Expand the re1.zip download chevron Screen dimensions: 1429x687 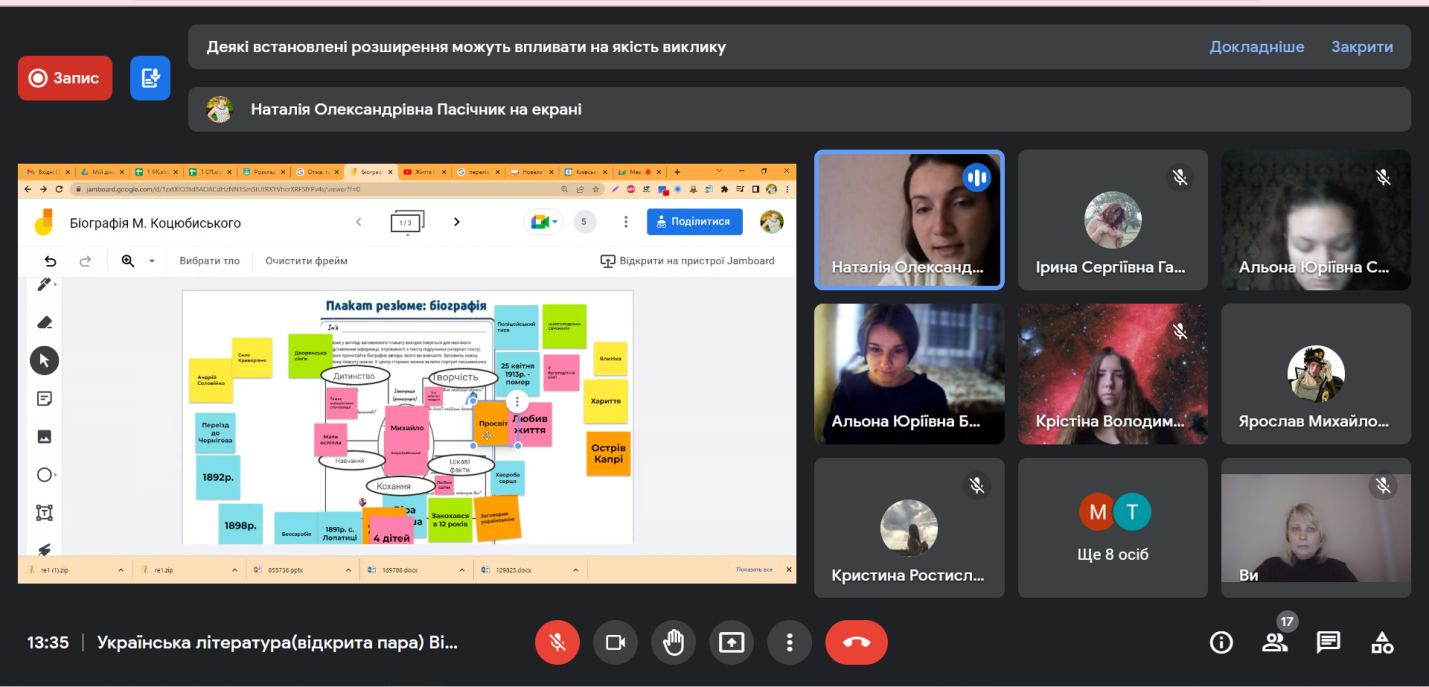(234, 570)
